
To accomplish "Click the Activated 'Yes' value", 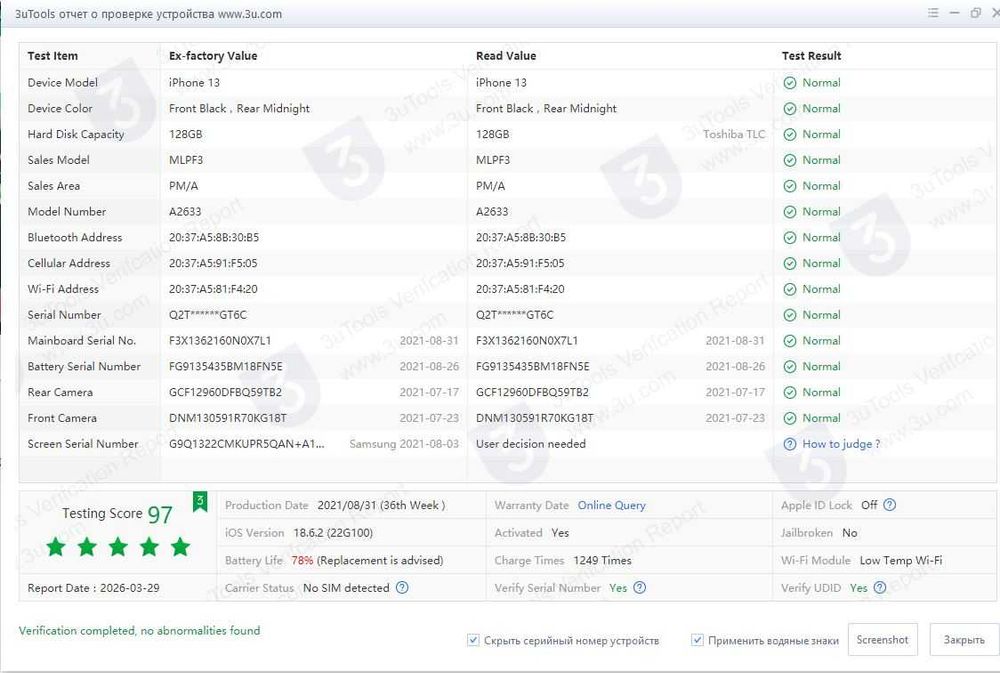I will [560, 533].
